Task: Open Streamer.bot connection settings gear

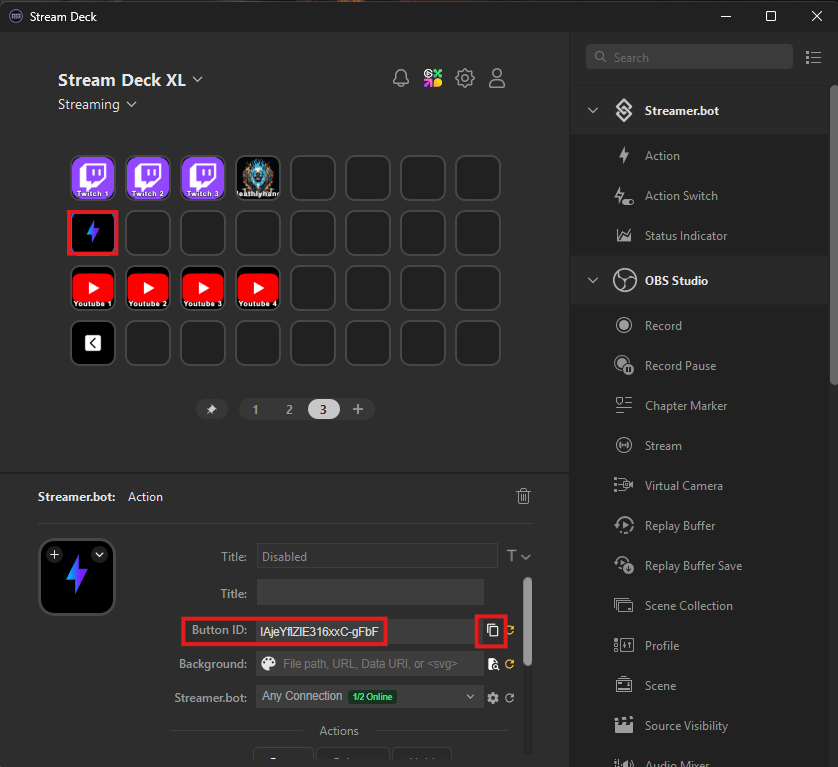Action: point(493,697)
